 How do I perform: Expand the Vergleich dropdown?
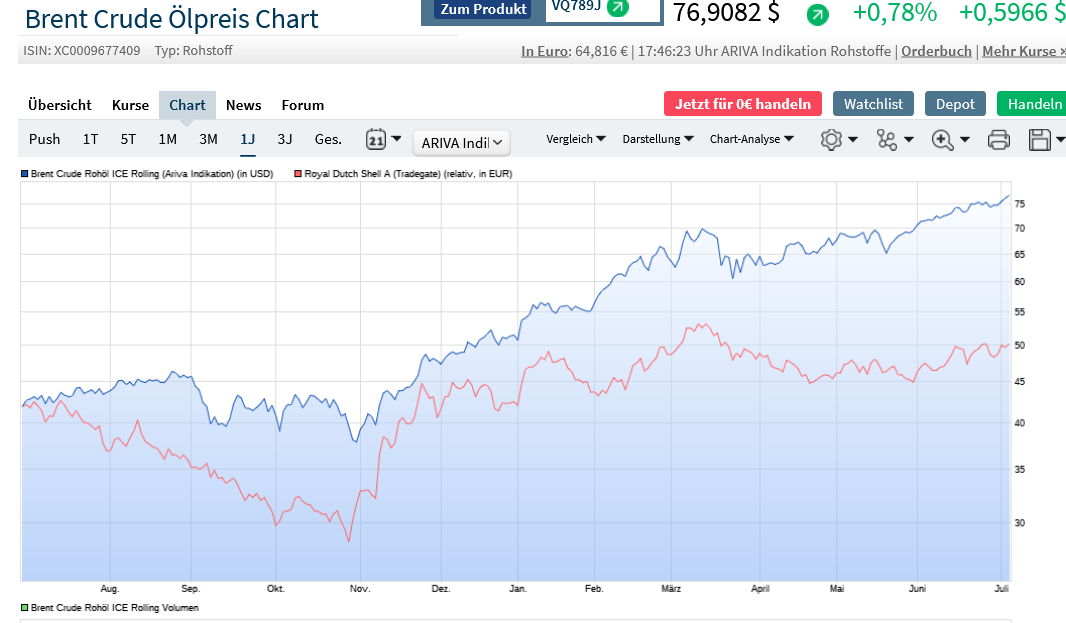point(576,139)
